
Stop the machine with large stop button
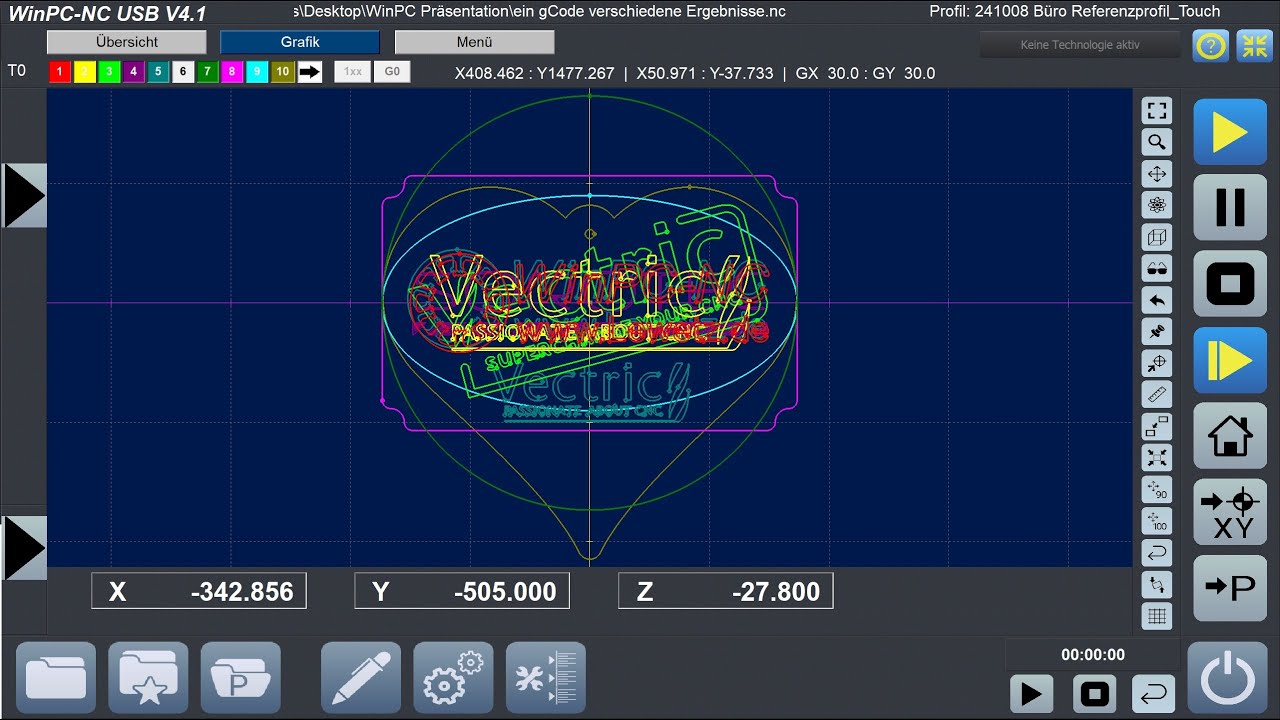coord(1230,285)
